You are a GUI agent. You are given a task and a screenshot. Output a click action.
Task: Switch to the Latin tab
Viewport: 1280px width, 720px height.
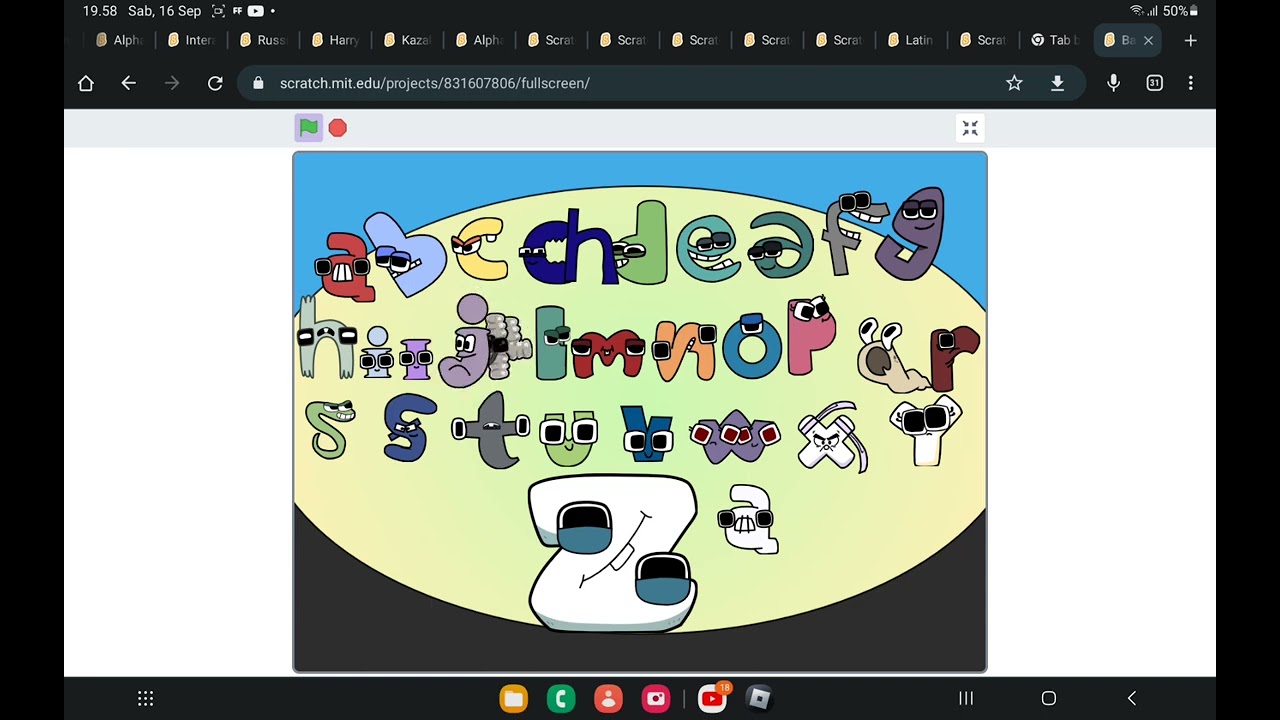click(912, 40)
